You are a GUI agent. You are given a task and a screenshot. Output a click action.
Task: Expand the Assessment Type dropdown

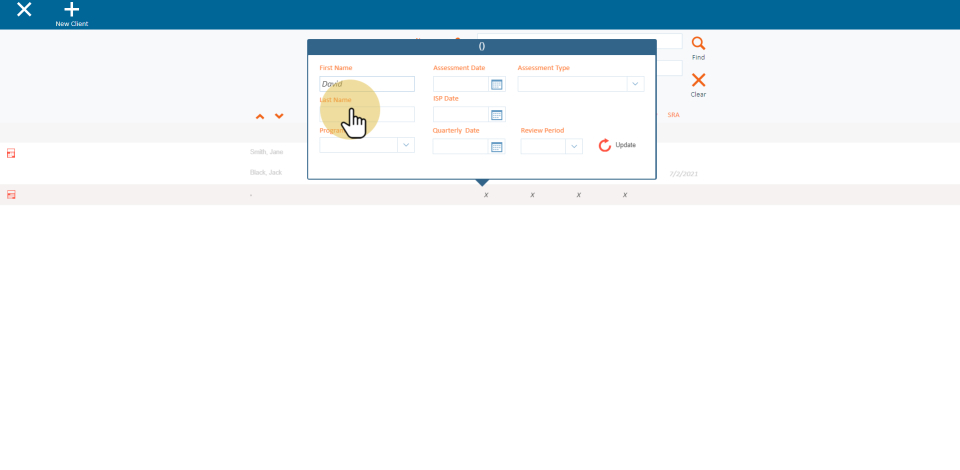pyautogui.click(x=635, y=84)
